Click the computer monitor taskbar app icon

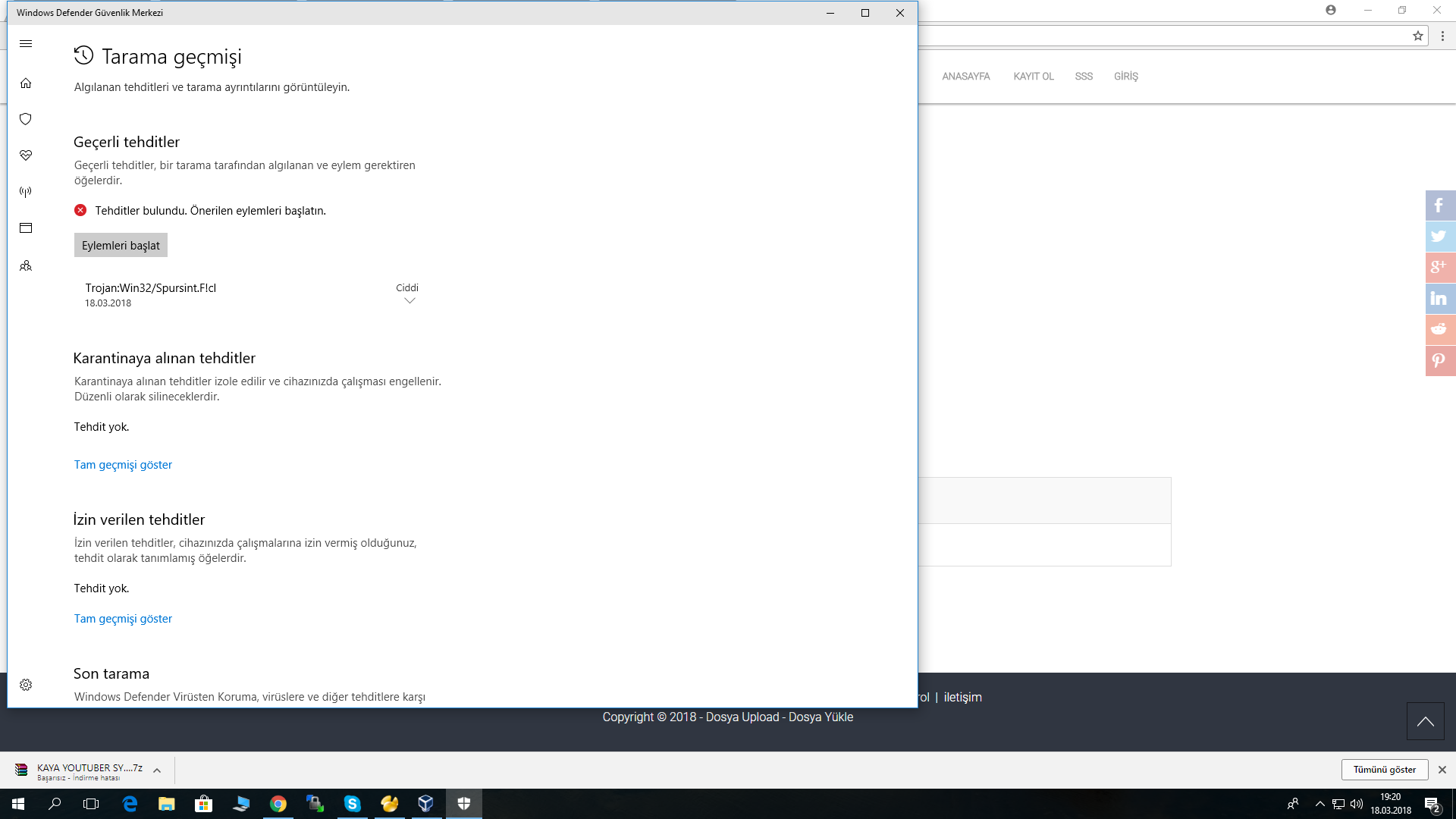coord(241,804)
